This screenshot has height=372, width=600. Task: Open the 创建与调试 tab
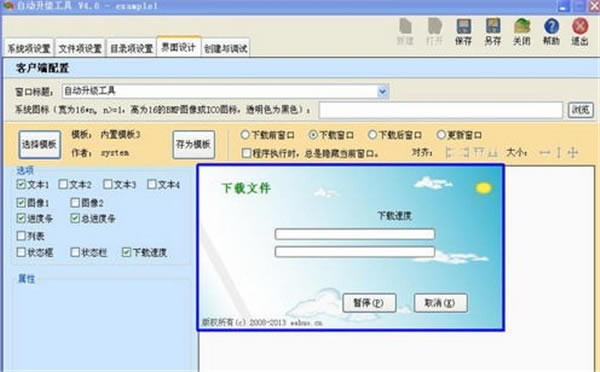225,48
